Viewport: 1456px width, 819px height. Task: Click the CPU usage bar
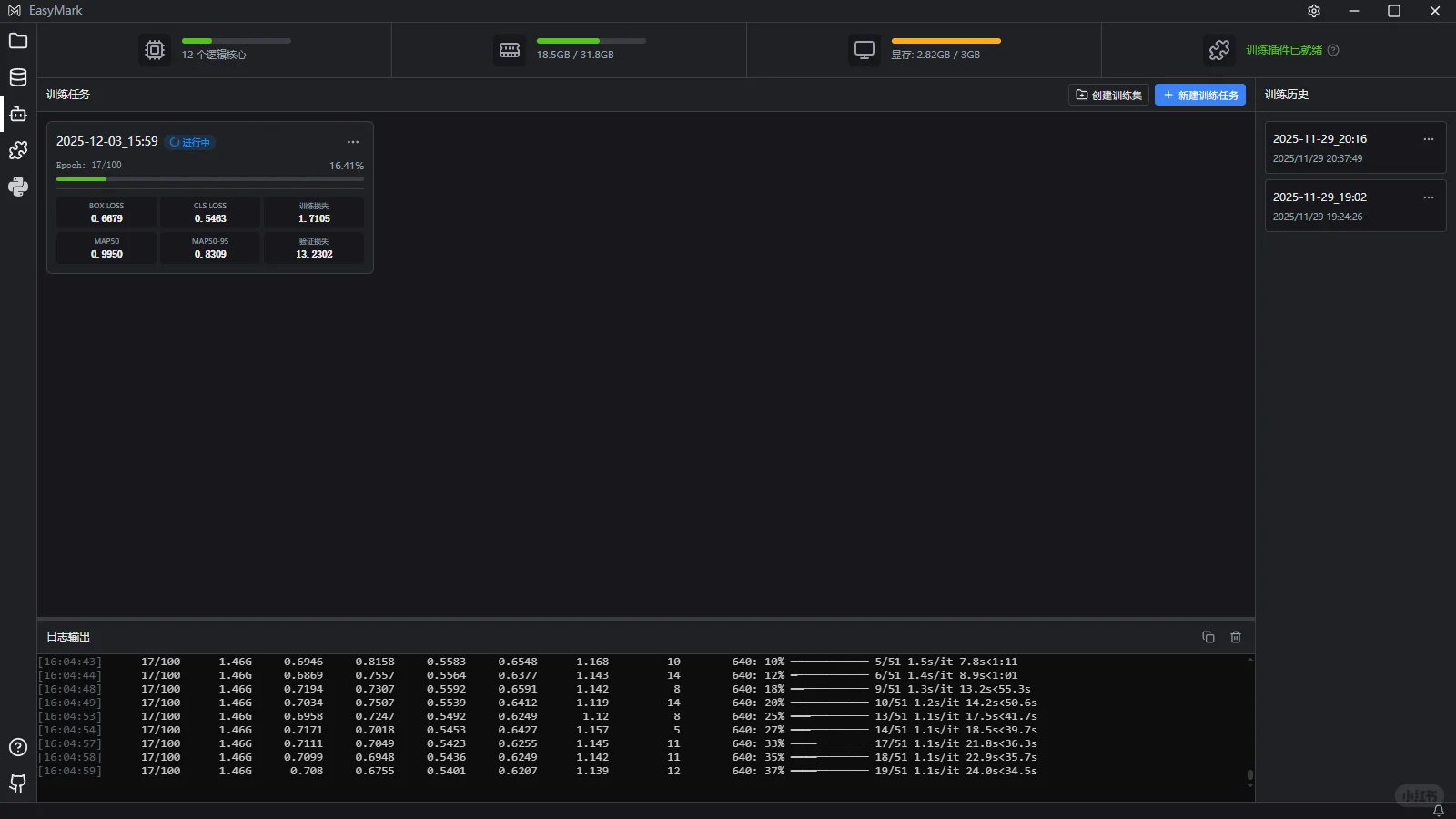tap(237, 41)
